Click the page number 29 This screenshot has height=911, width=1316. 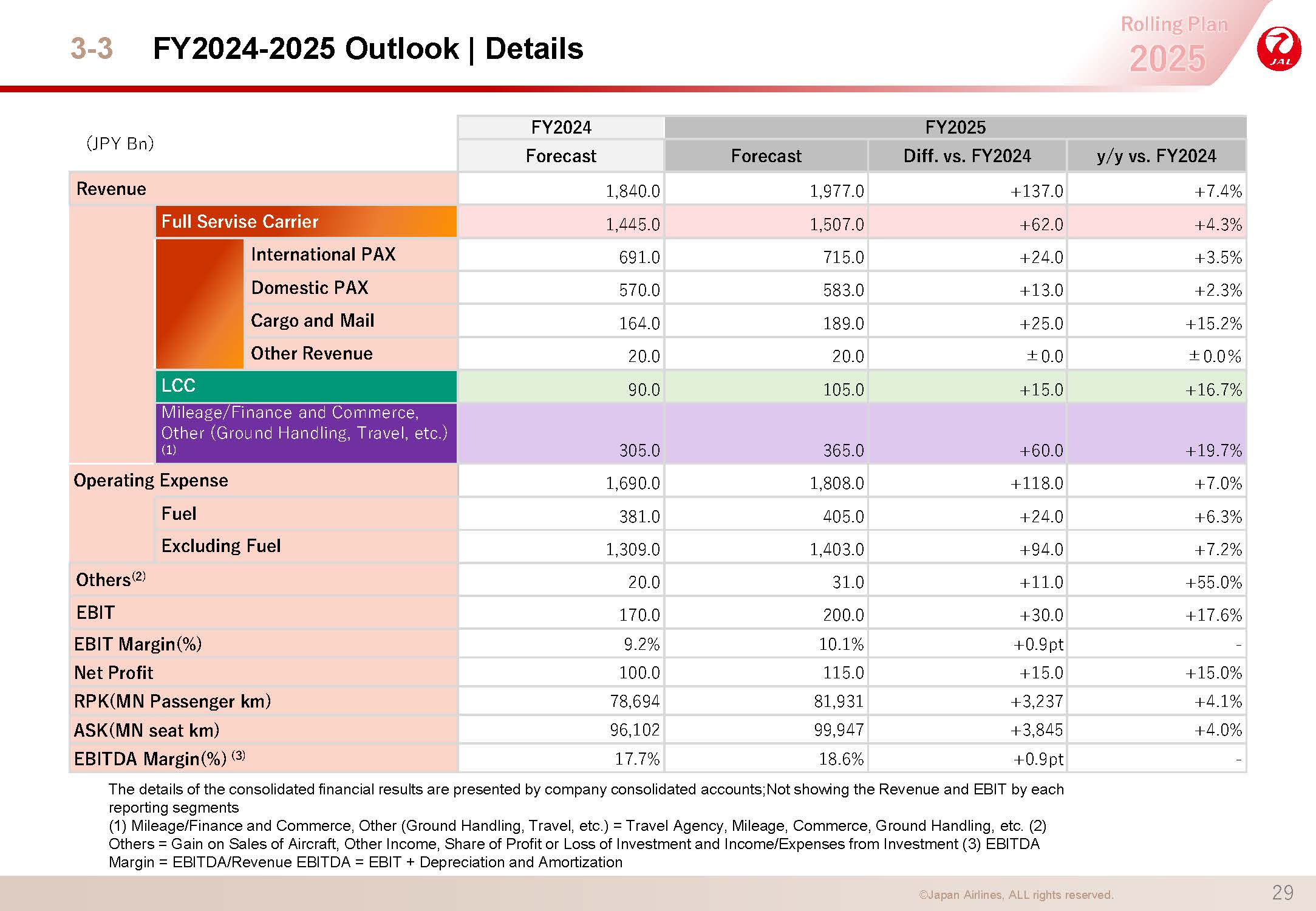(1282, 893)
